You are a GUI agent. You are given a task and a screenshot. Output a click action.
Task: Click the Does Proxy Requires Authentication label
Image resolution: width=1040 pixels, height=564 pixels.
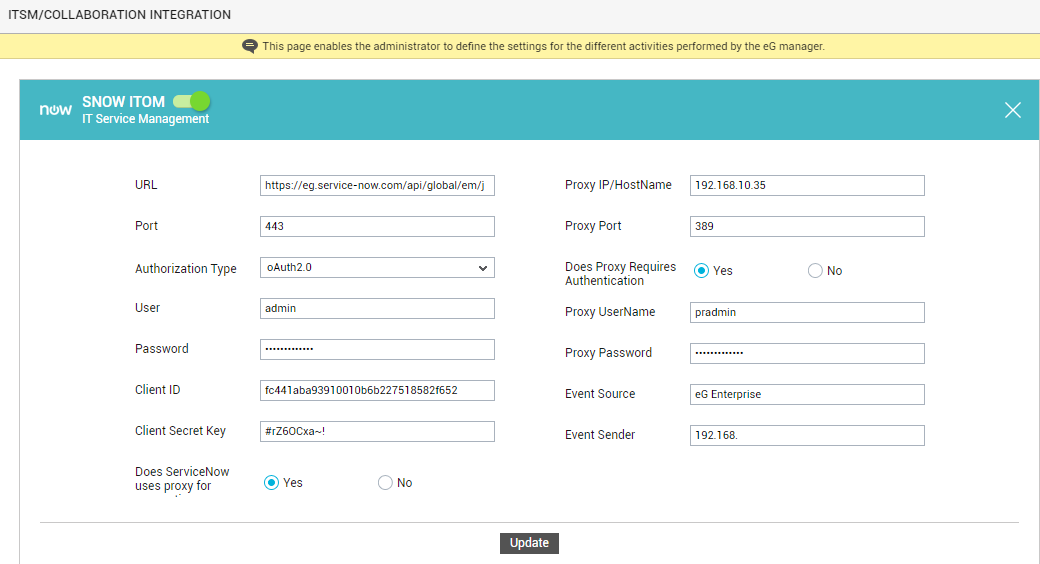click(x=620, y=273)
